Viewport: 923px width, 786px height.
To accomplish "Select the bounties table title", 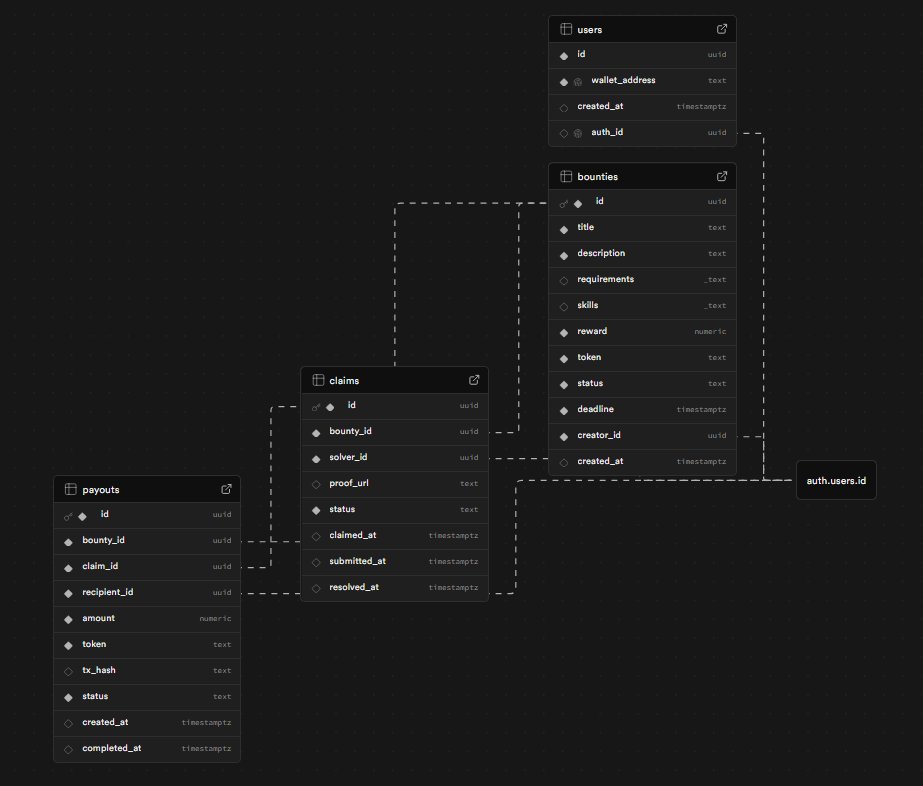I will click(597, 177).
